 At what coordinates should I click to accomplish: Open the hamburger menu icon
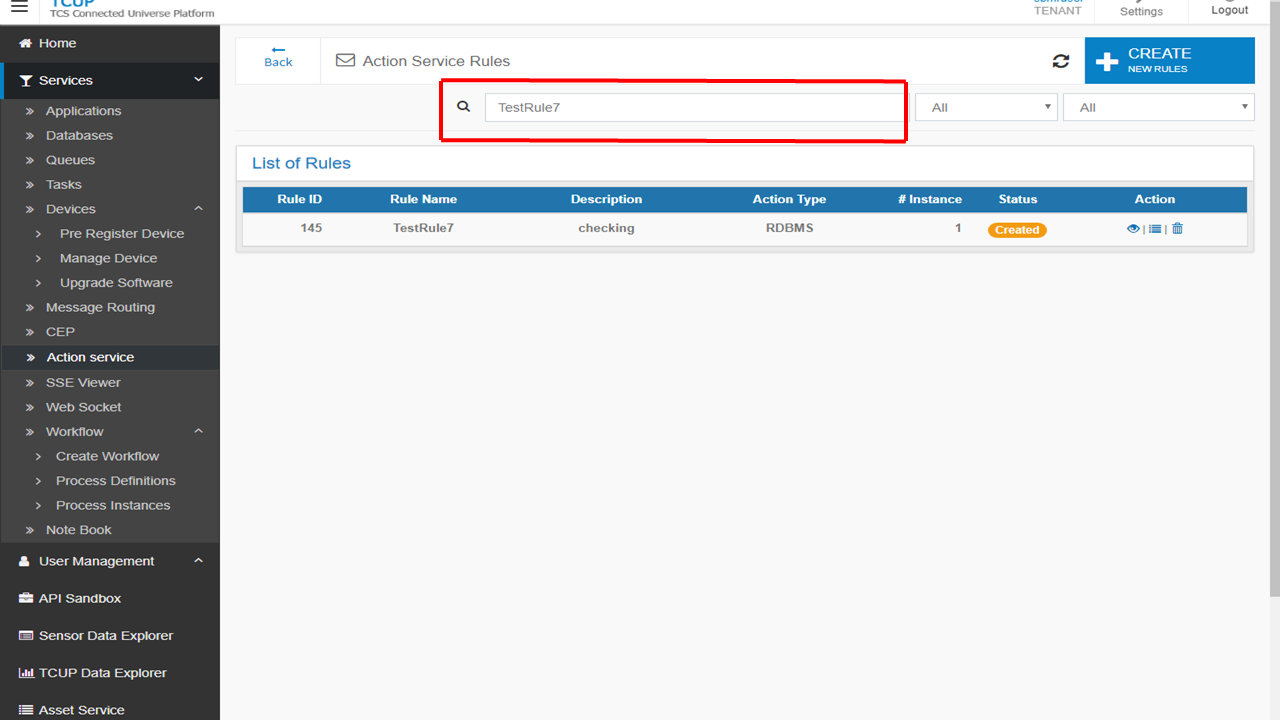19,7
